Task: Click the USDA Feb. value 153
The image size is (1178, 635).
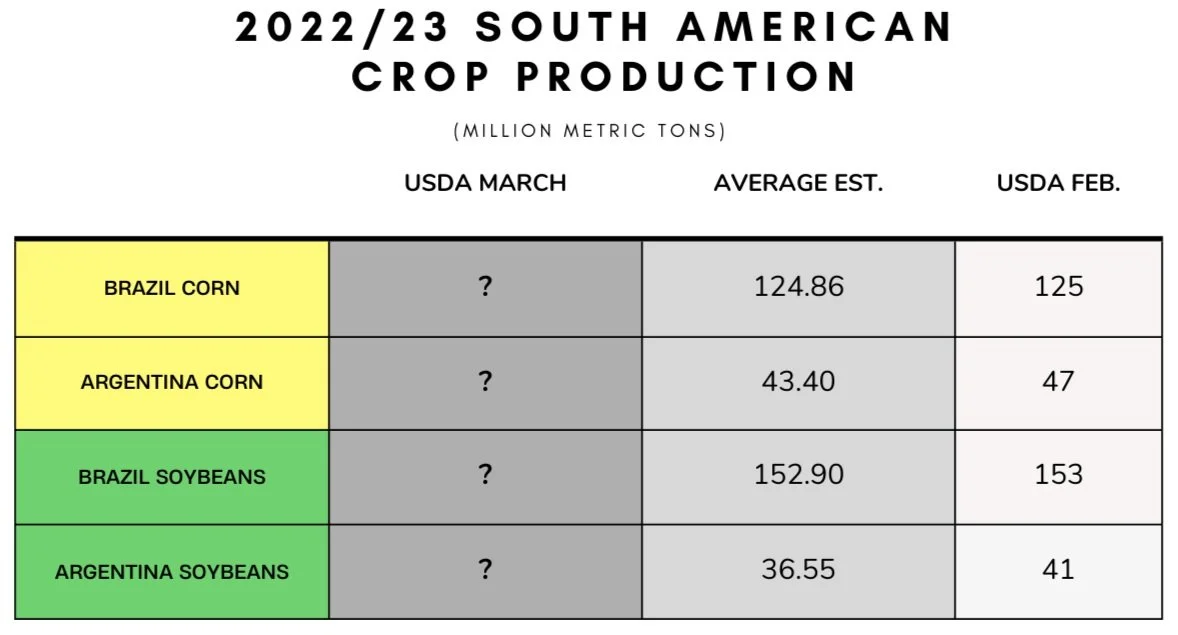Action: (x=1059, y=474)
